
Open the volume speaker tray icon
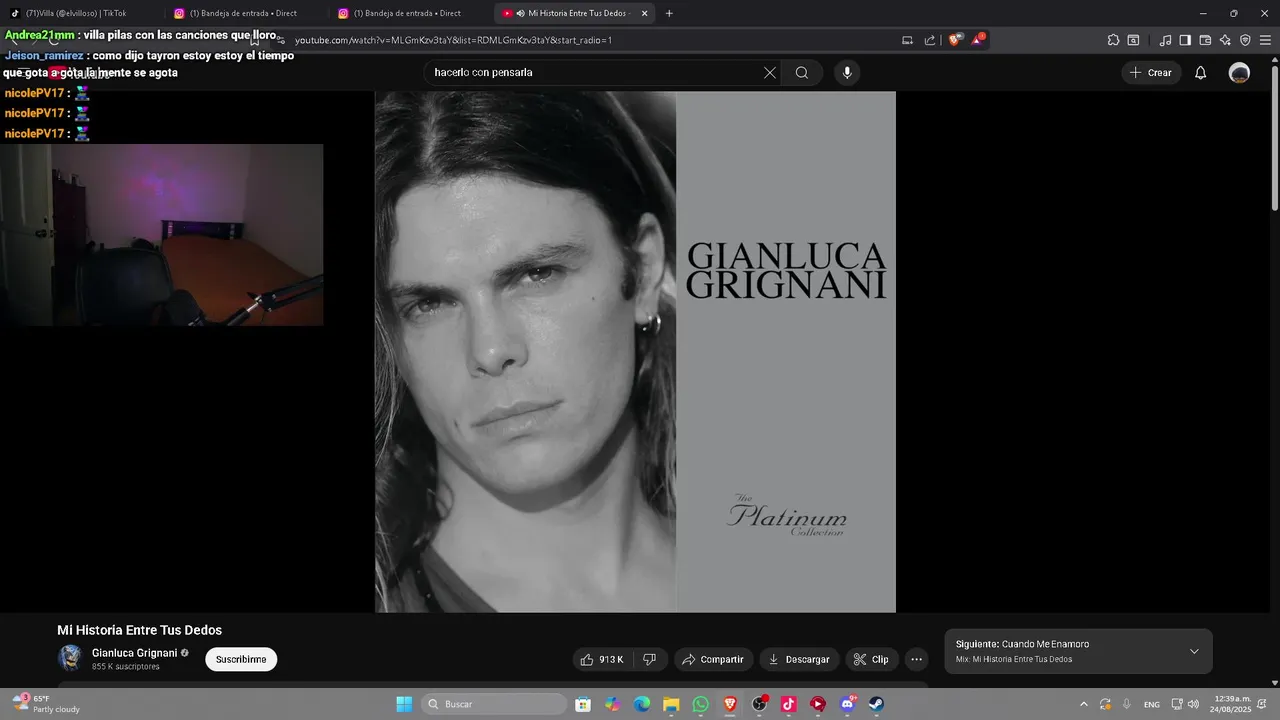1193,704
